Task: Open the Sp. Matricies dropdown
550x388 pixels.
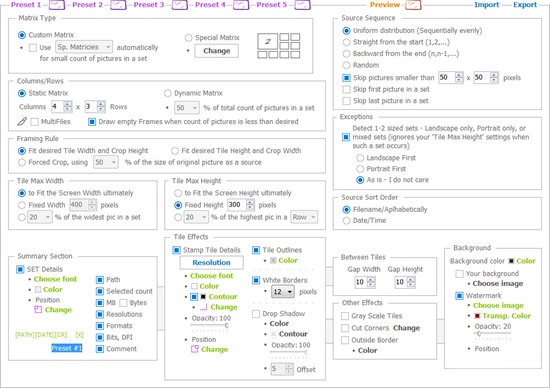Action: pyautogui.click(x=84, y=47)
